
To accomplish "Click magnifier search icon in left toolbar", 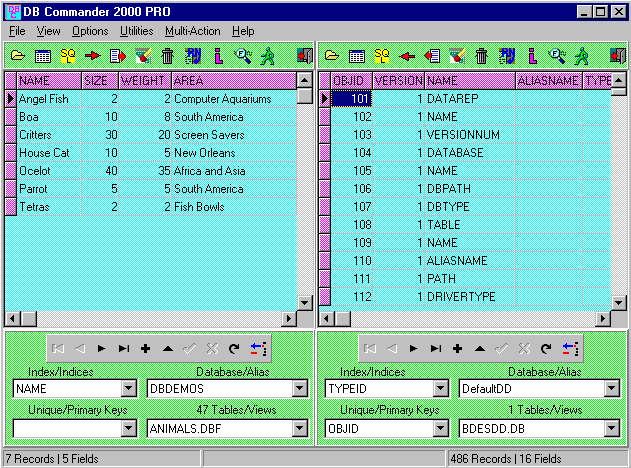I will 243,56.
